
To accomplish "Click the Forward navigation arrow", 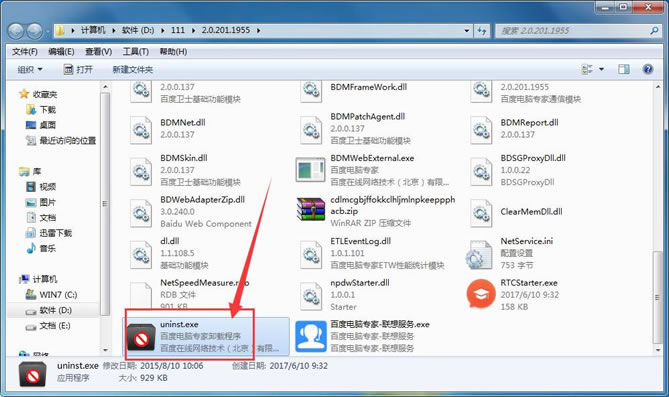I will point(35,30).
